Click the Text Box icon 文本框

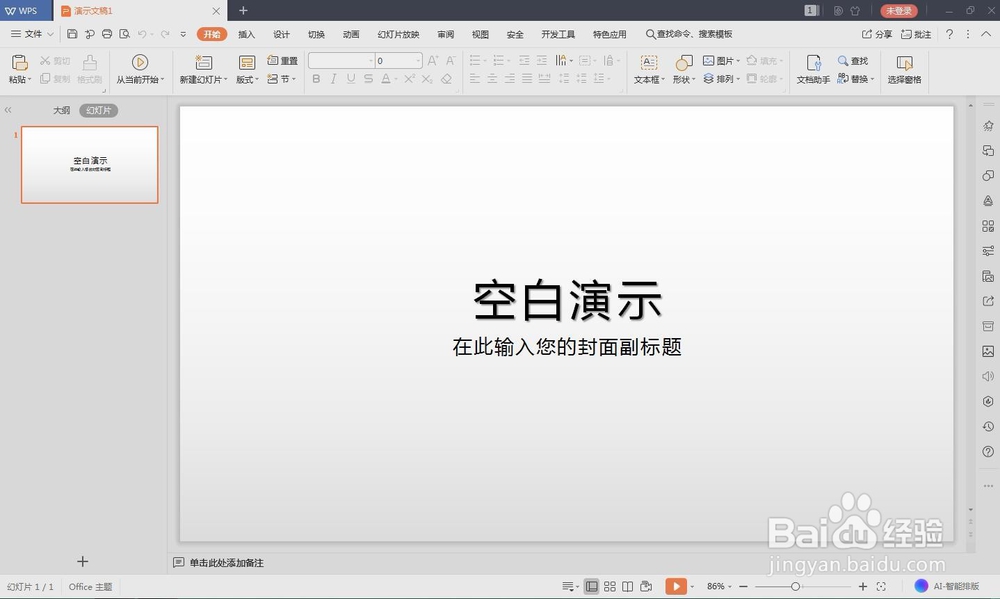point(649,63)
